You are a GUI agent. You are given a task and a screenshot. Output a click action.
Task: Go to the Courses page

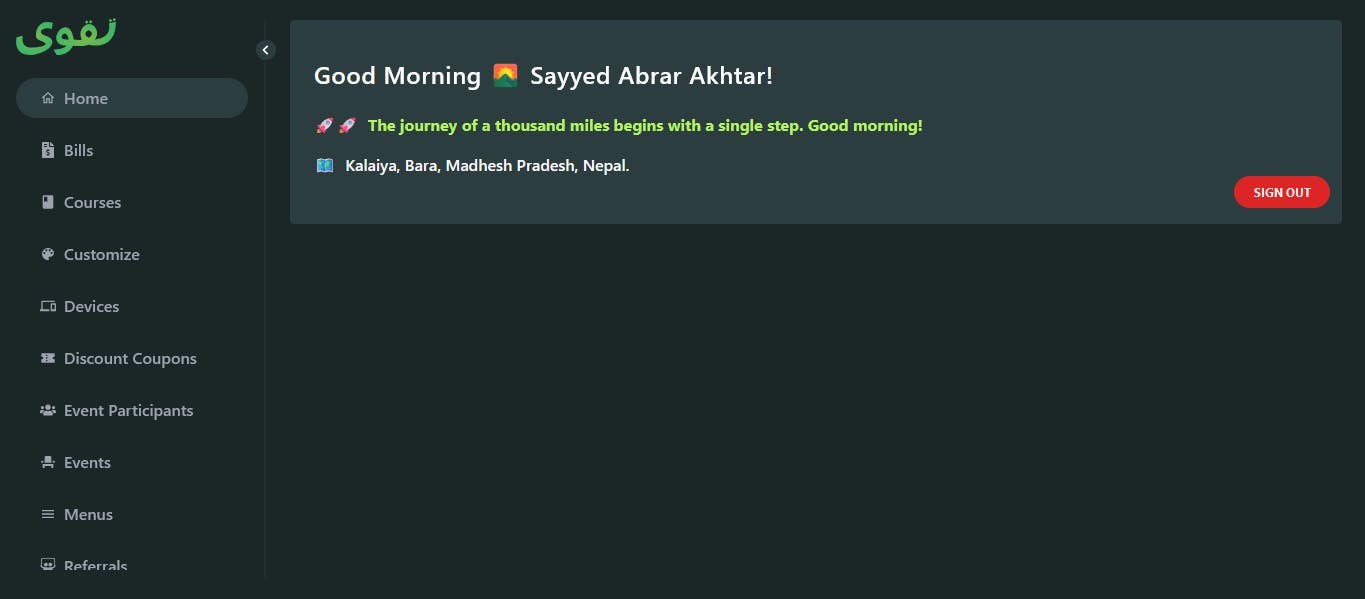(x=92, y=202)
